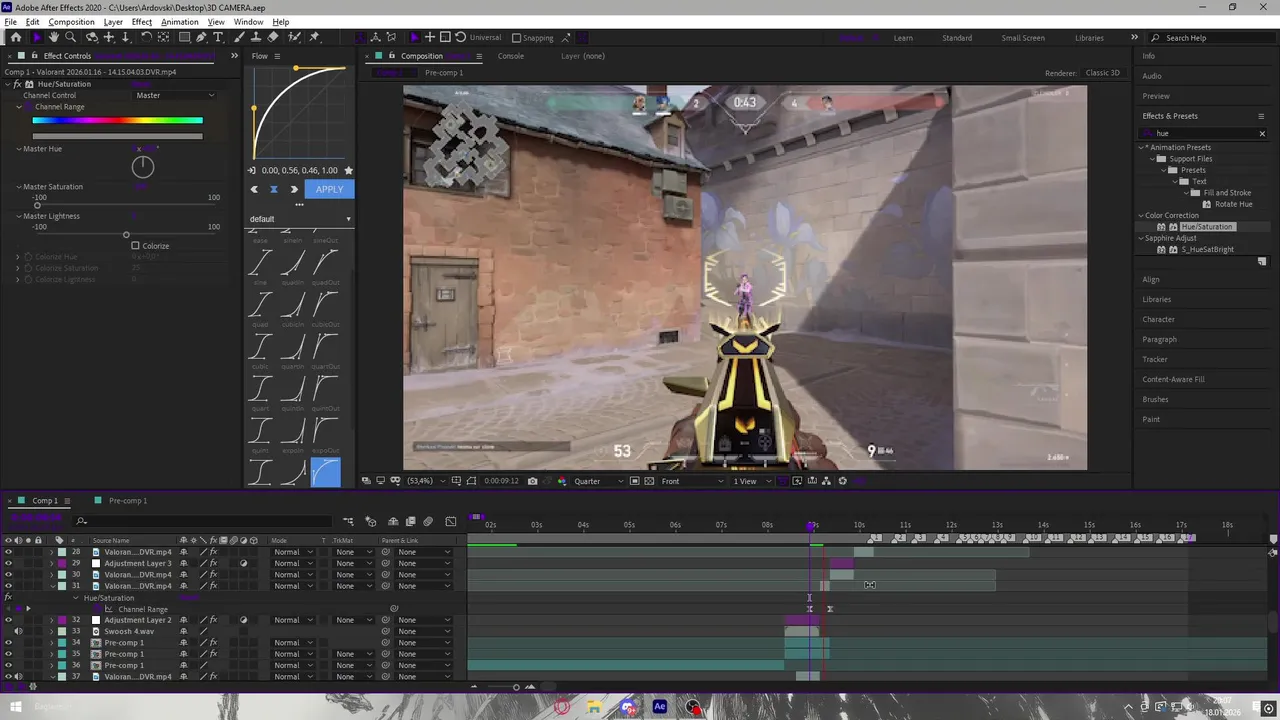The image size is (1280, 720).
Task: Open File Explorer from the taskbar
Action: click(594, 707)
